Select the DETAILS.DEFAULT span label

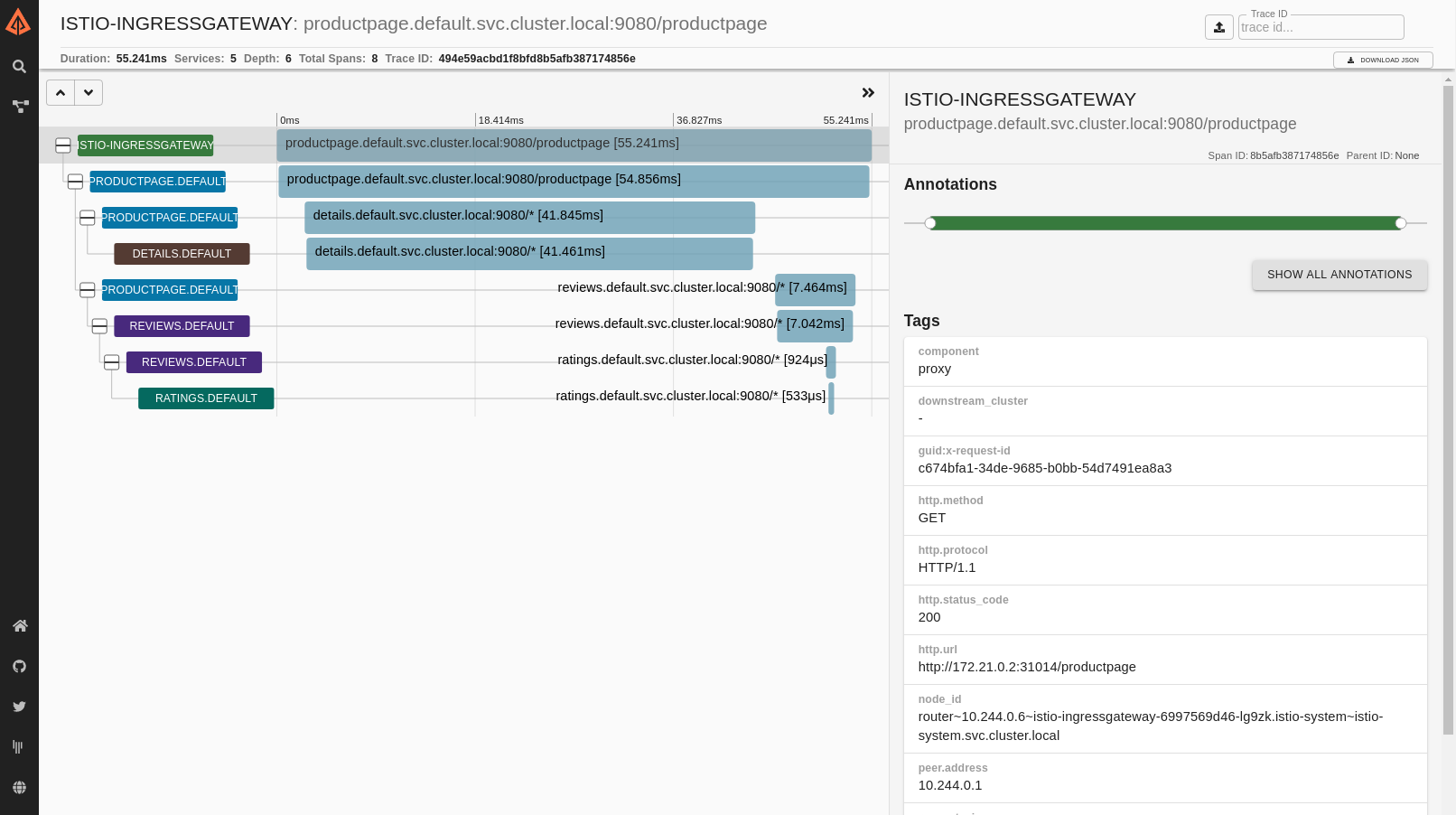pos(182,254)
